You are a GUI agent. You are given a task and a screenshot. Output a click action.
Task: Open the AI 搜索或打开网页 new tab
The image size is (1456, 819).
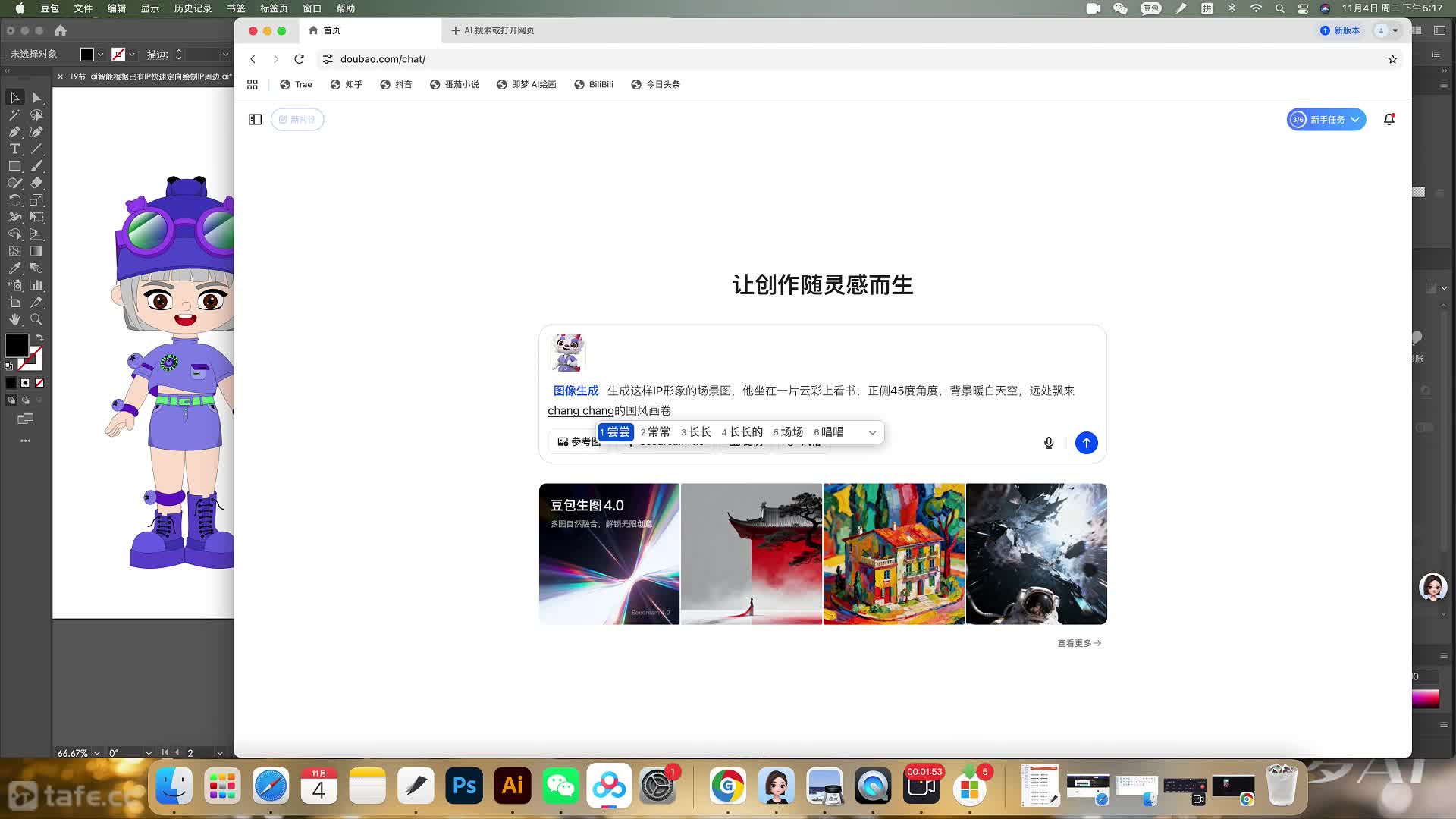point(493,30)
